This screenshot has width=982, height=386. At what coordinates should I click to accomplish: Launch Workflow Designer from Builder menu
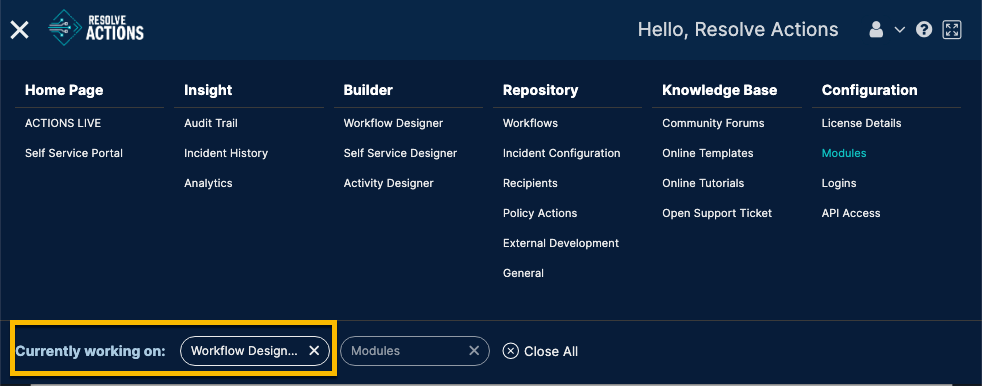coord(393,123)
